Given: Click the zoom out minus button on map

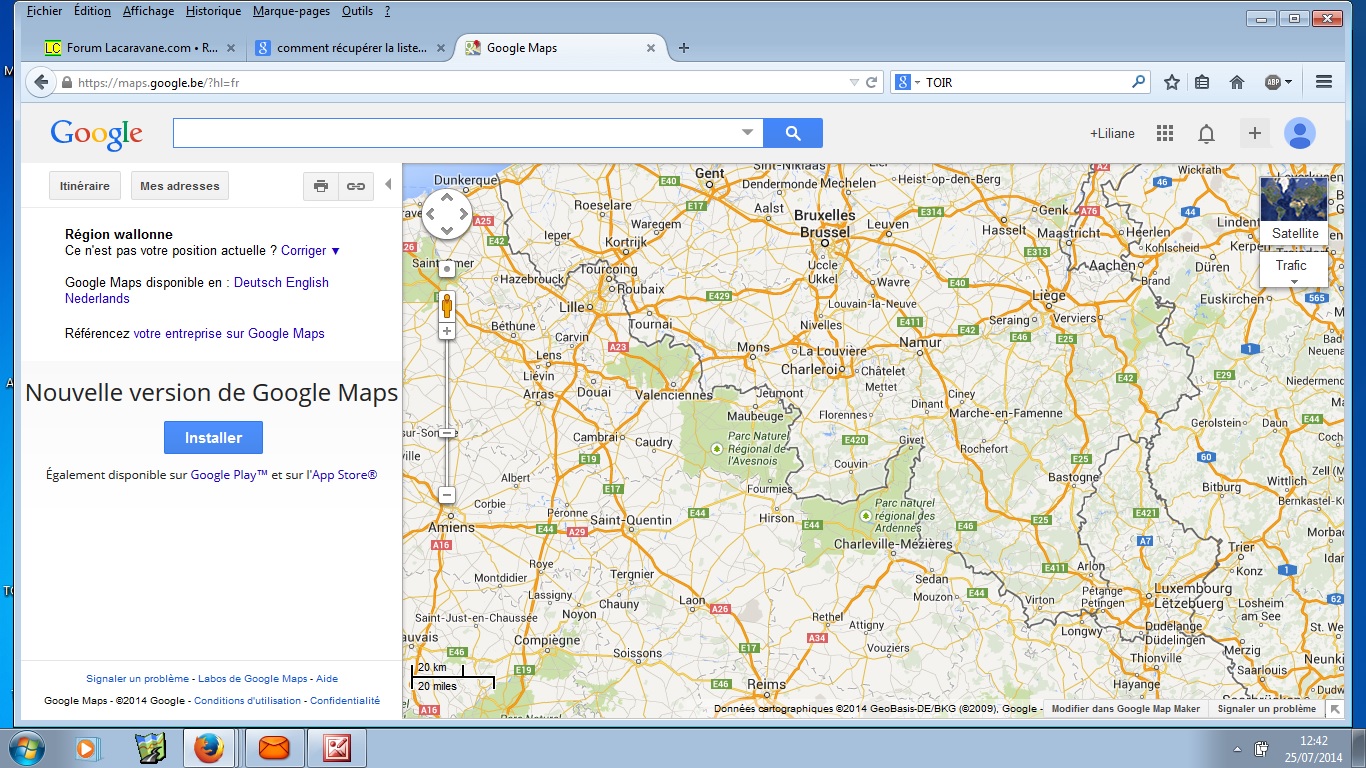Looking at the screenshot, I should 447,495.
